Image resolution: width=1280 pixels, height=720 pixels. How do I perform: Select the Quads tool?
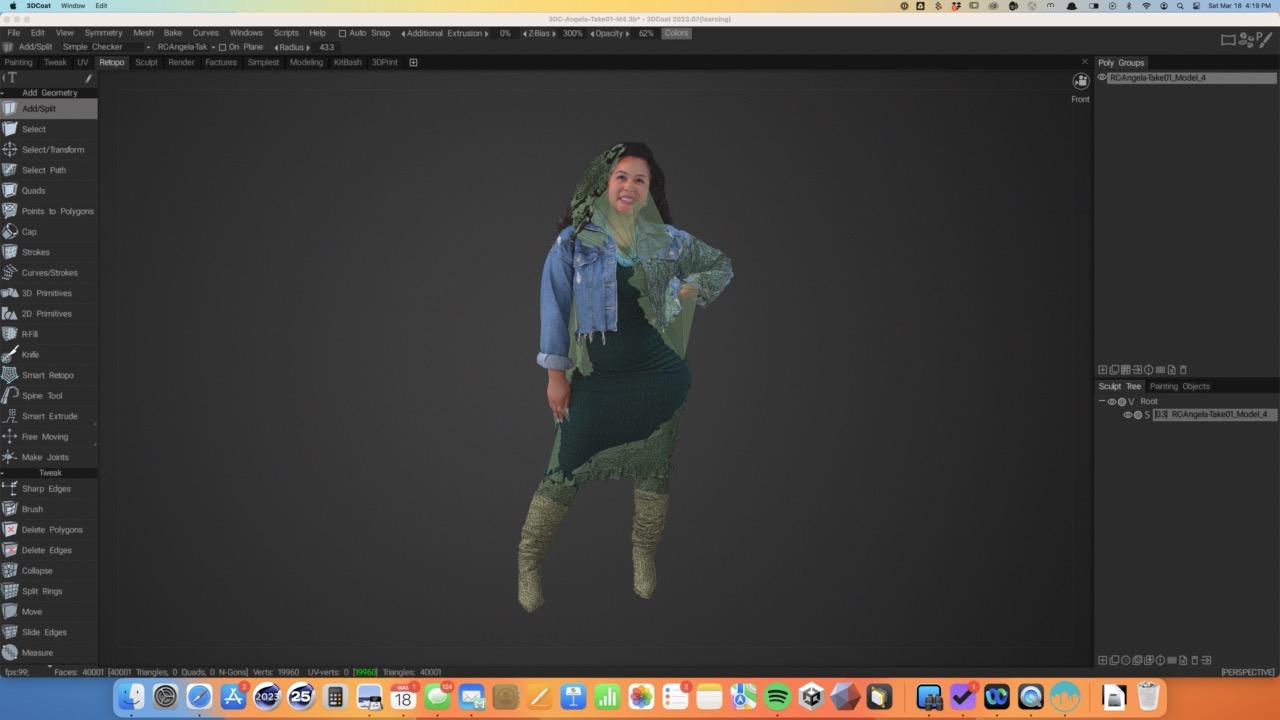33,191
